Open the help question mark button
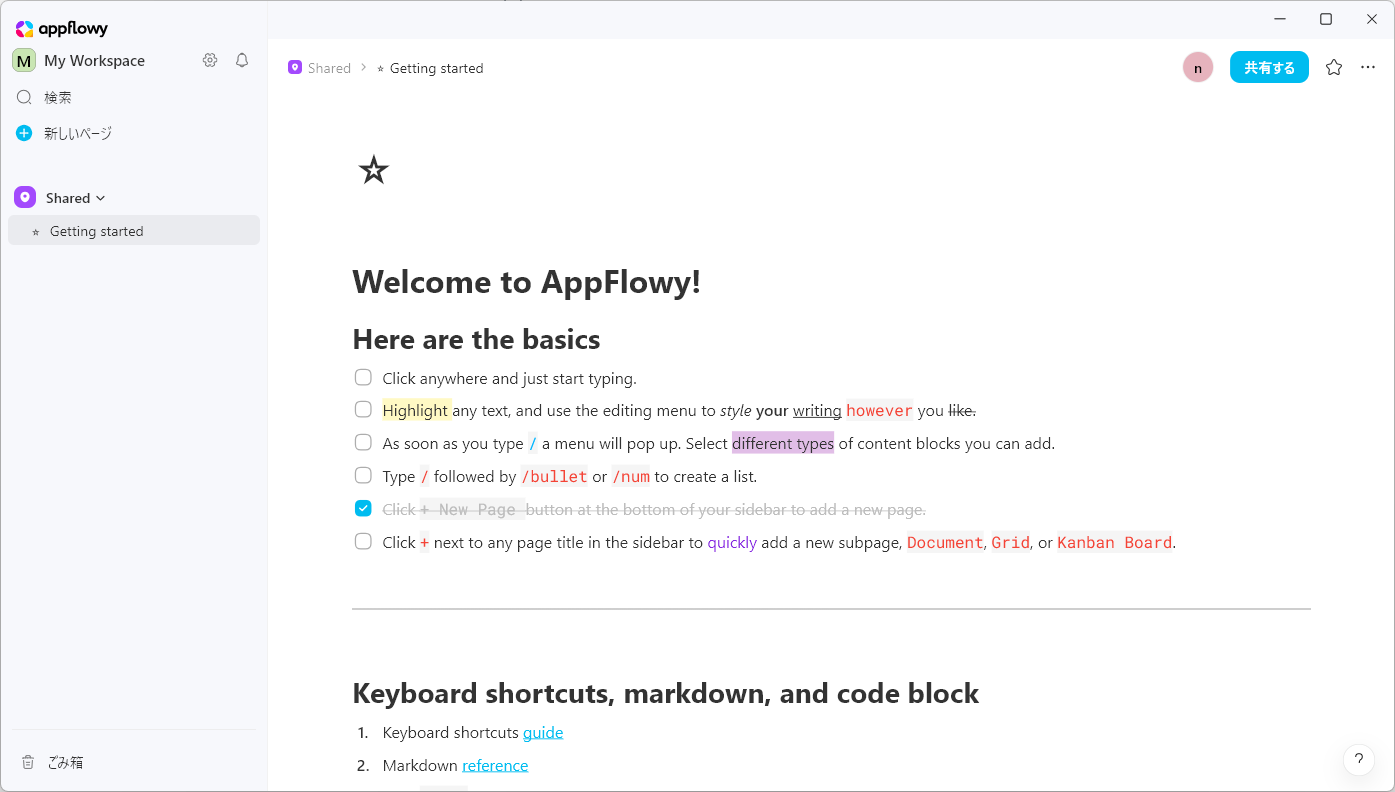1395x792 pixels. 1358,759
